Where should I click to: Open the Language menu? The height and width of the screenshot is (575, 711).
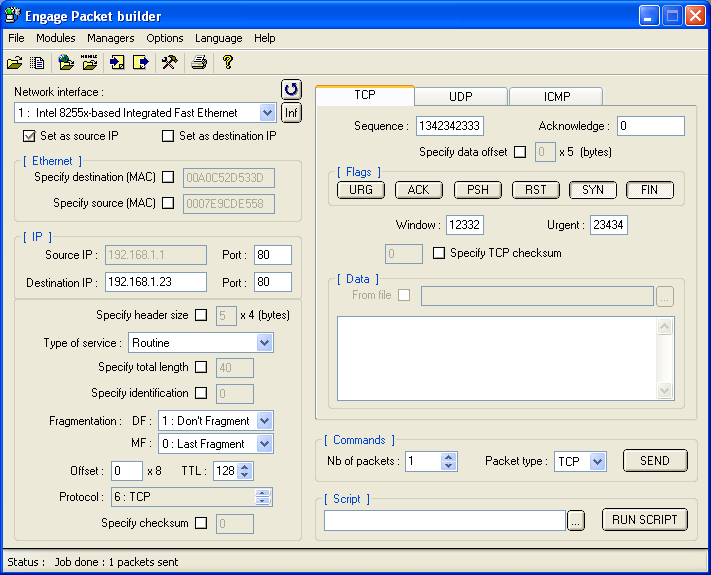[219, 38]
